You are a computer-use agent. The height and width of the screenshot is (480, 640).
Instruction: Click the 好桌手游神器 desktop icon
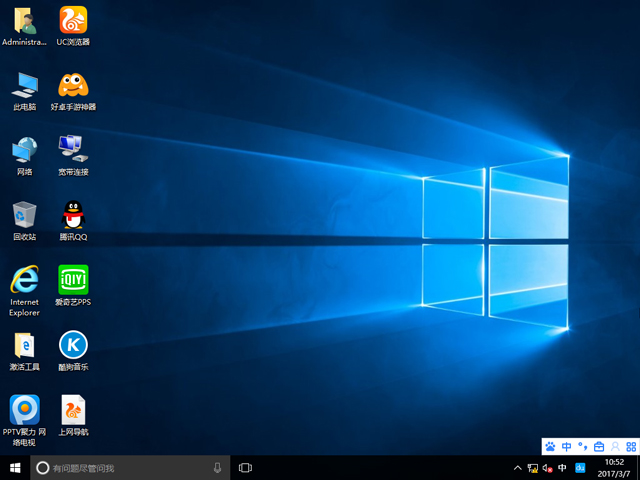point(73,85)
